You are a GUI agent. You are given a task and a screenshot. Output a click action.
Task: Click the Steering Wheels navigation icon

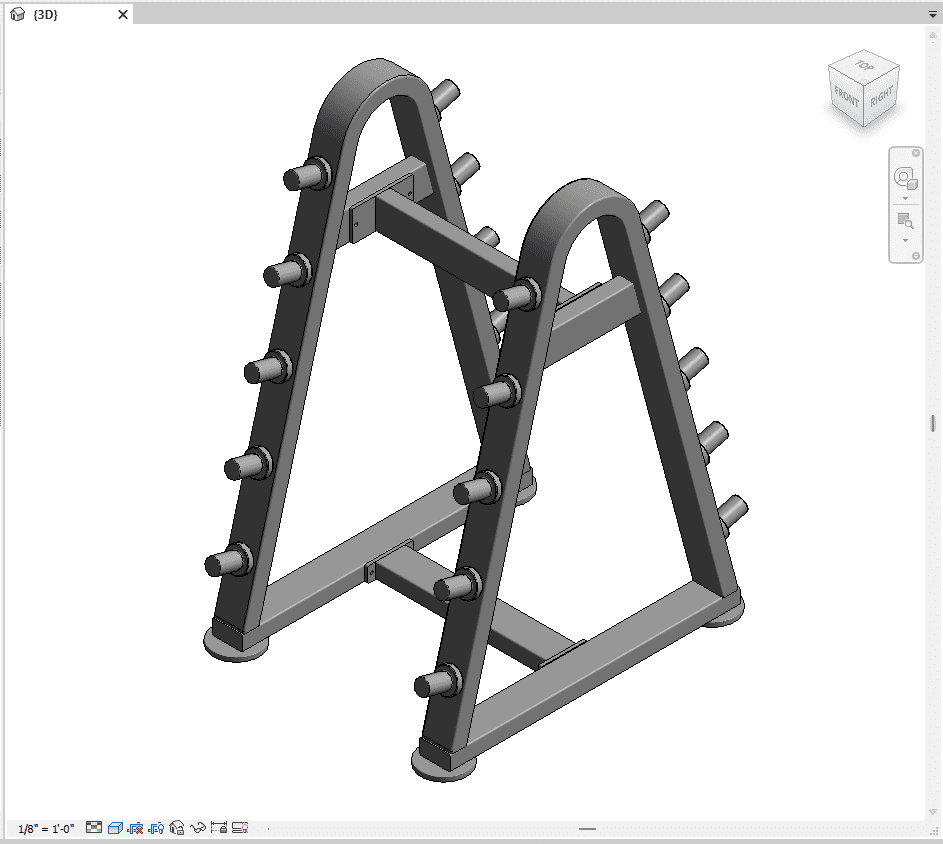coord(905,179)
